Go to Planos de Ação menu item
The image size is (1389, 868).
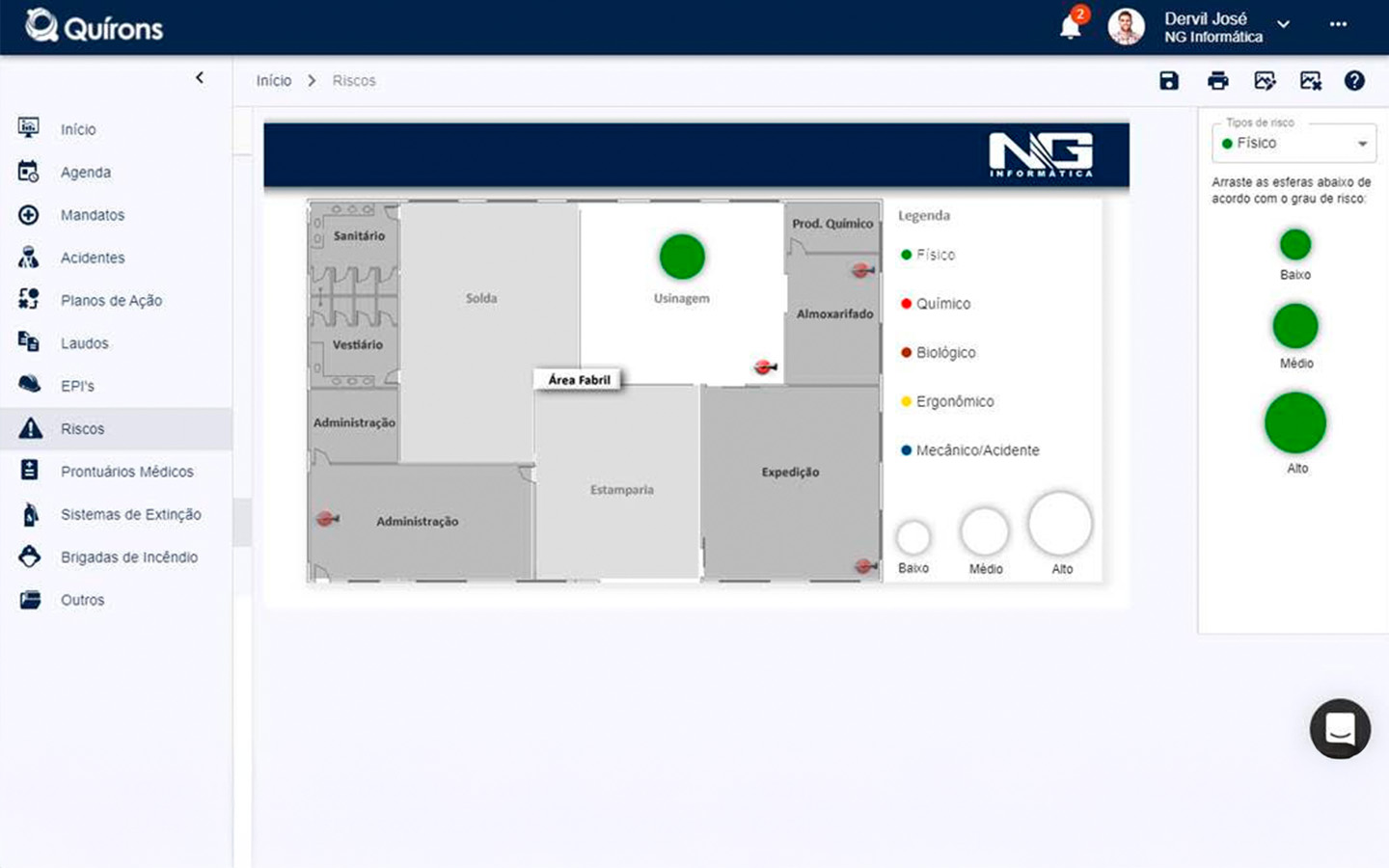(111, 301)
